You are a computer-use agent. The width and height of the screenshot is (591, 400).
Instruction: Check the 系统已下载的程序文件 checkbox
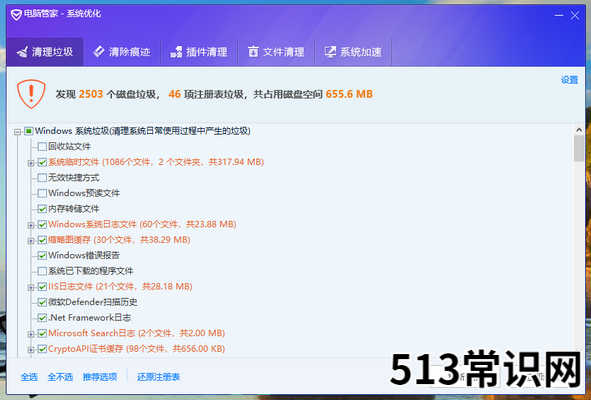[x=42, y=271]
